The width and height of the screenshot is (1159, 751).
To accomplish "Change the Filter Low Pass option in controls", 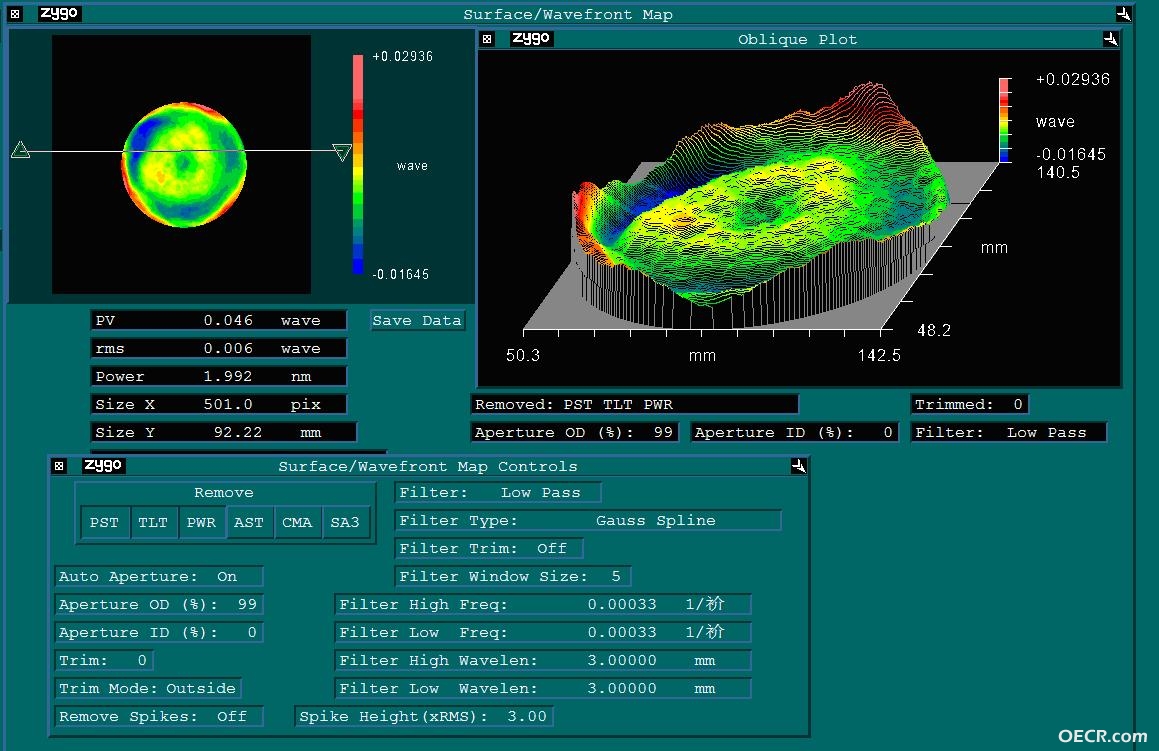I will coord(498,492).
